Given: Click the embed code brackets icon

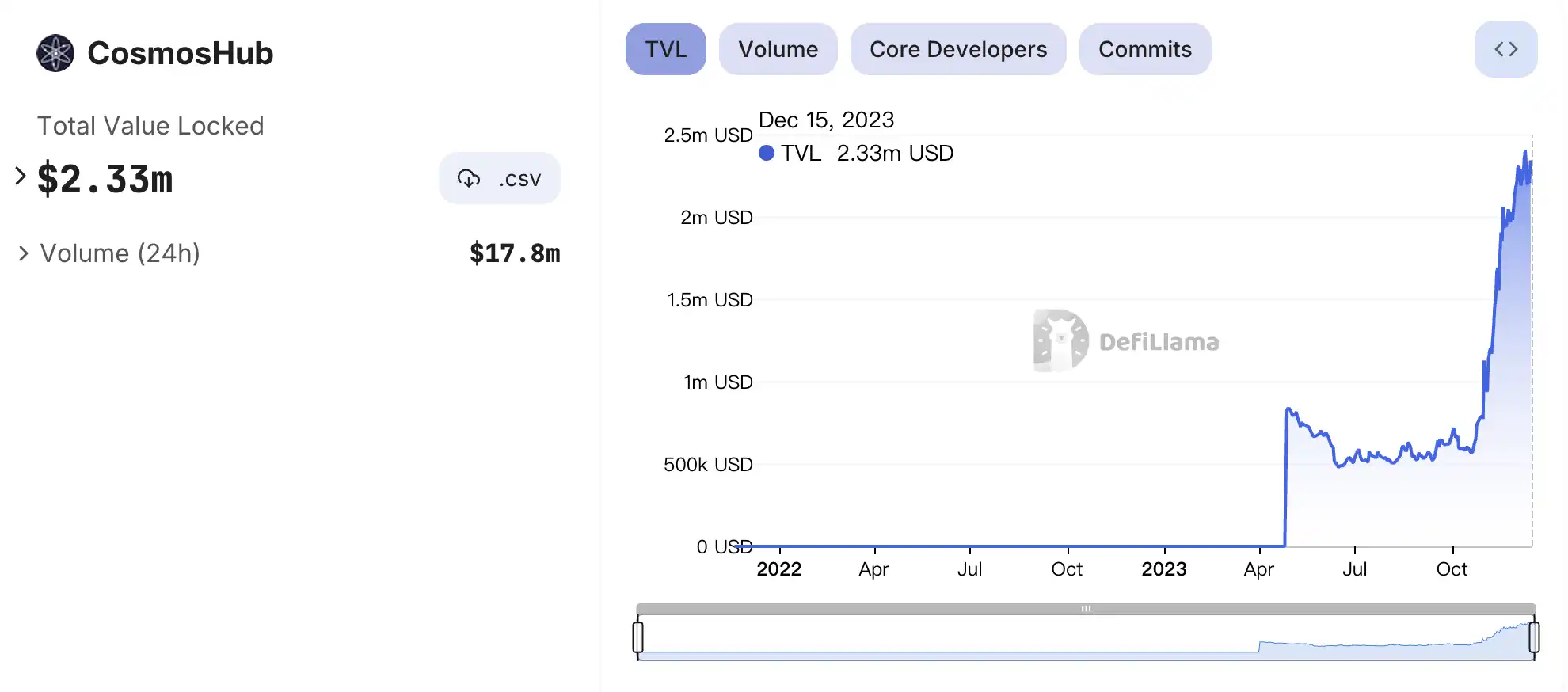Looking at the screenshot, I should click(x=1505, y=49).
